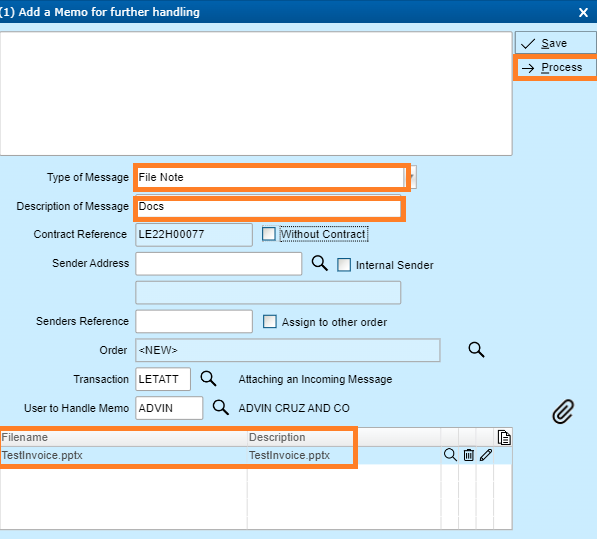Close the Add a Memo dialog
Screen dimensions: 597x539
(583, 13)
